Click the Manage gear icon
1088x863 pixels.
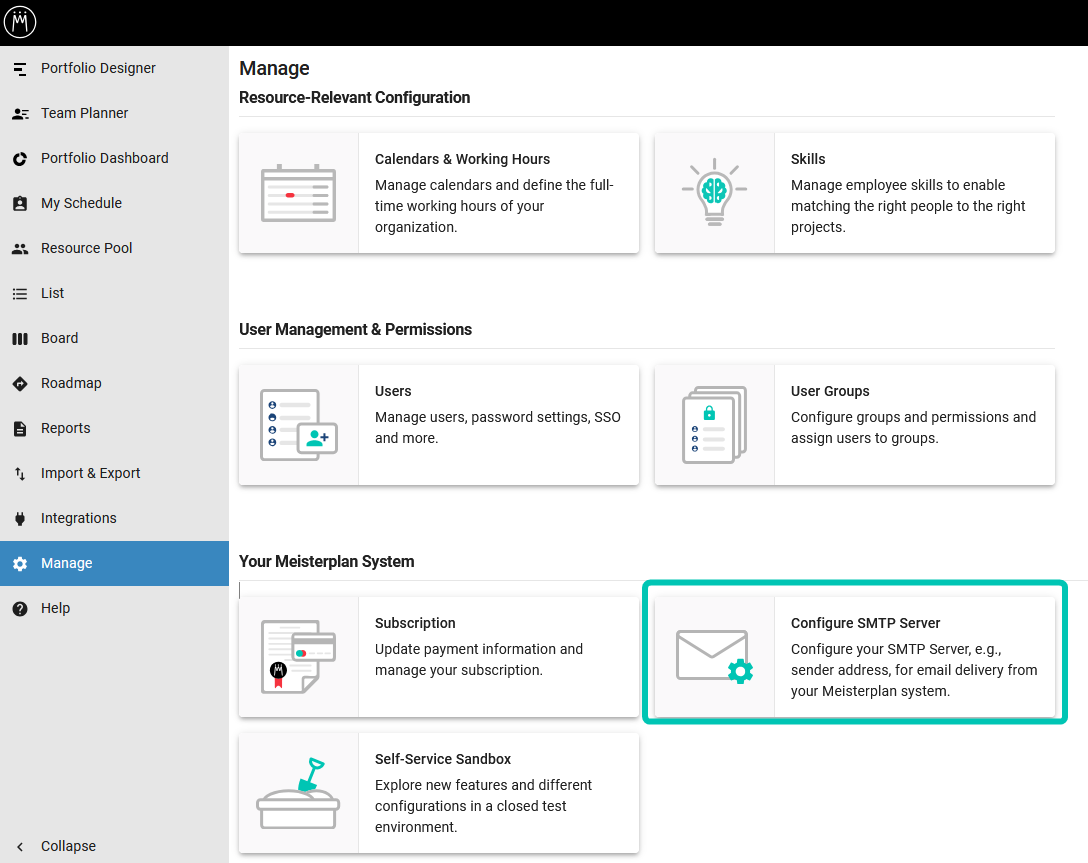20,563
